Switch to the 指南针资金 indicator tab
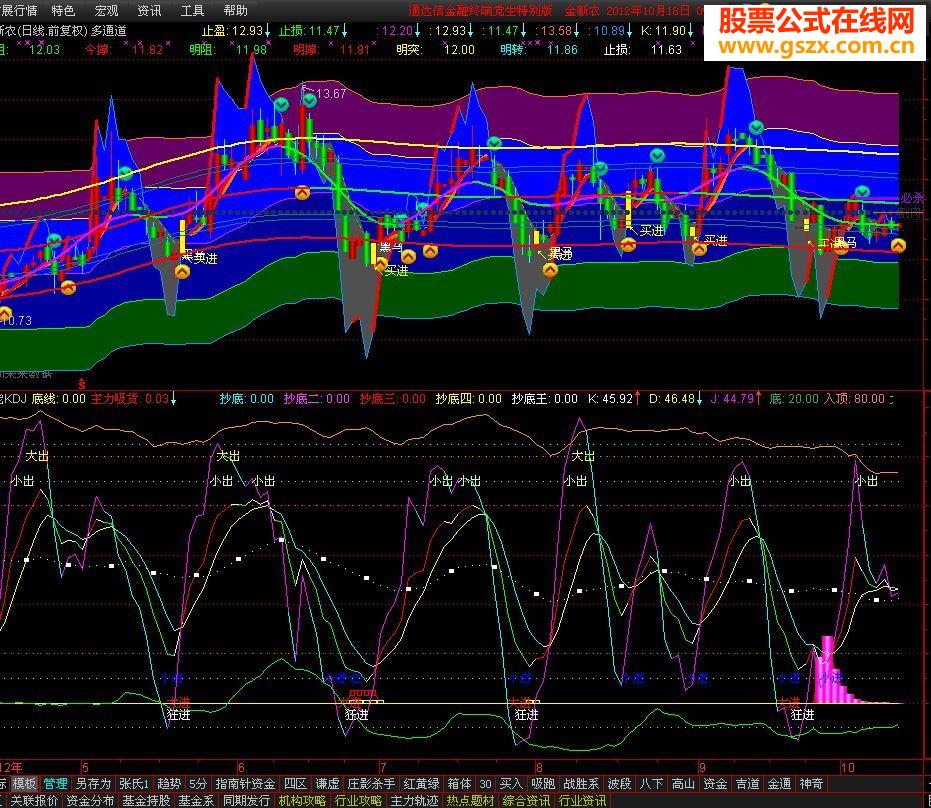The height and width of the screenshot is (808, 931). pyautogui.click(x=245, y=784)
